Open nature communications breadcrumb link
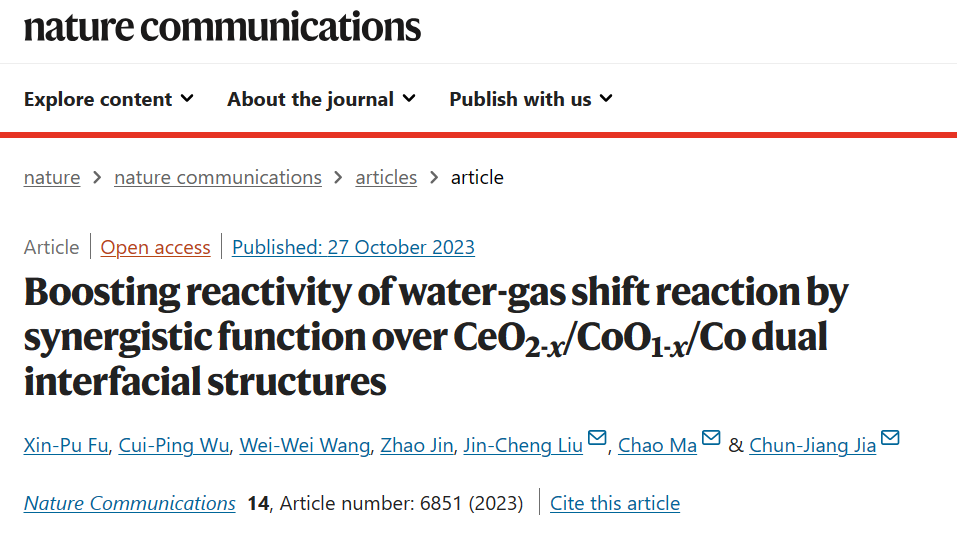 pyautogui.click(x=218, y=178)
